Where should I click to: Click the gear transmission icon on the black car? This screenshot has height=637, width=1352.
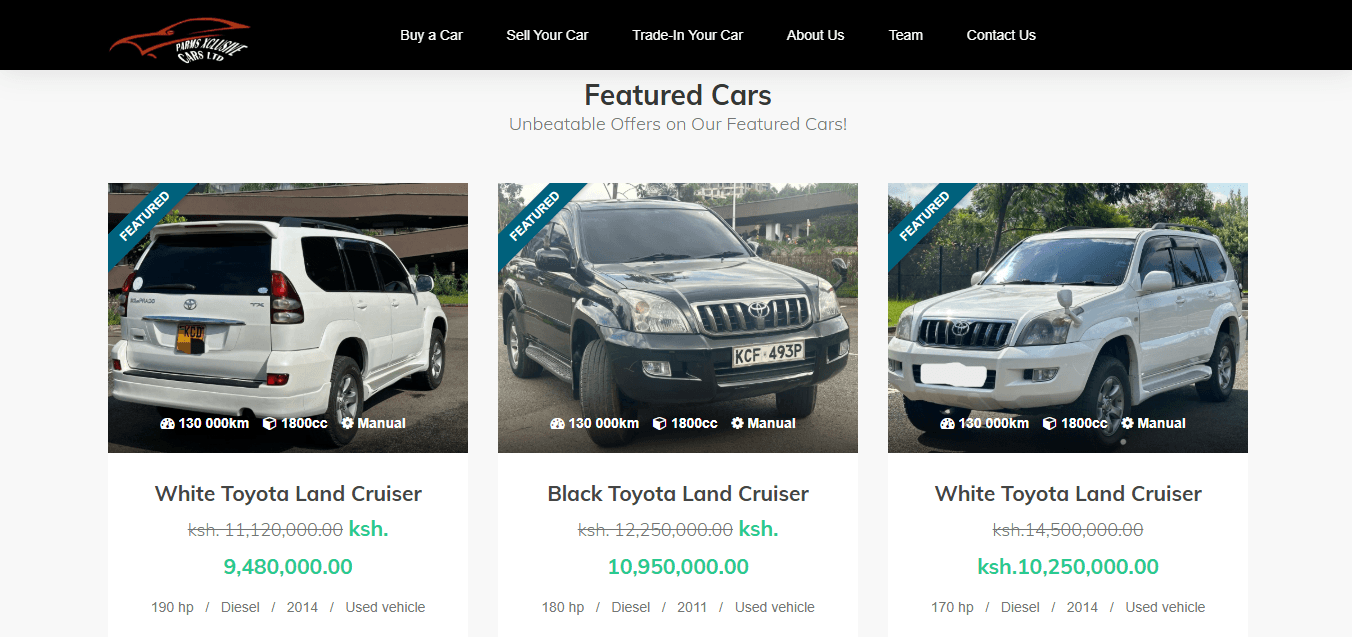(737, 423)
